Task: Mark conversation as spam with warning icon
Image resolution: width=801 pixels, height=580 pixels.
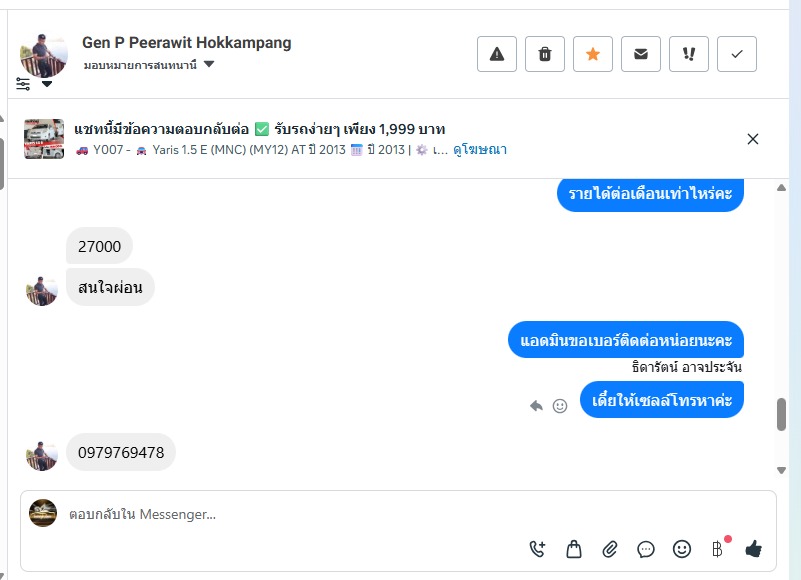Action: [x=497, y=54]
